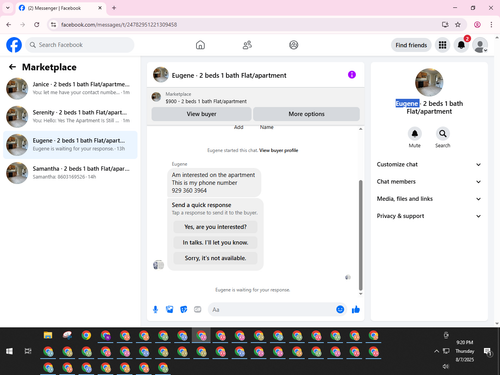The width and height of the screenshot is (500, 375).
Task: Expand the Privacy & support section
Action: pos(429,216)
